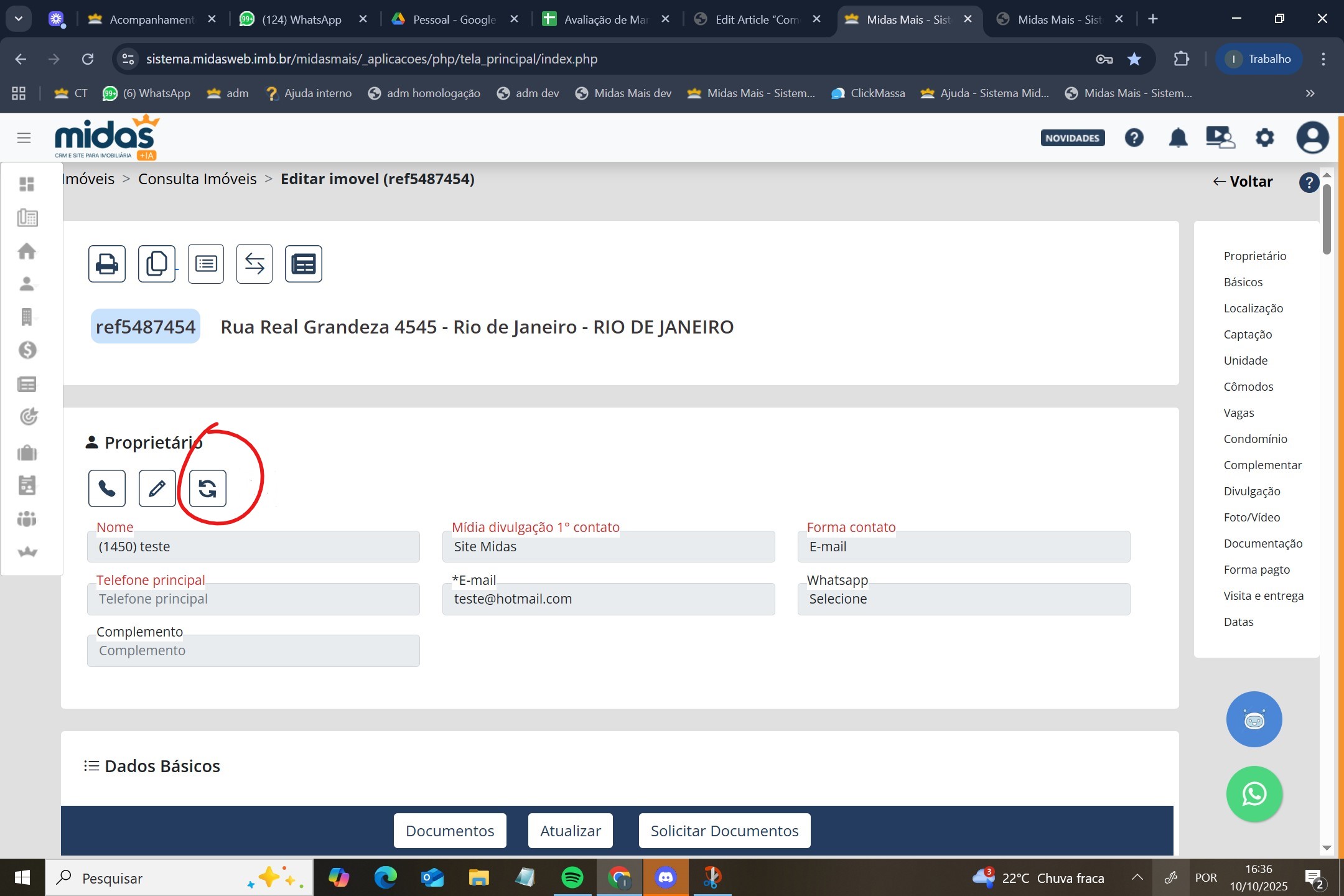1344x896 pixels.
Task: Open settings gear in Midas header
Action: coord(1264,138)
